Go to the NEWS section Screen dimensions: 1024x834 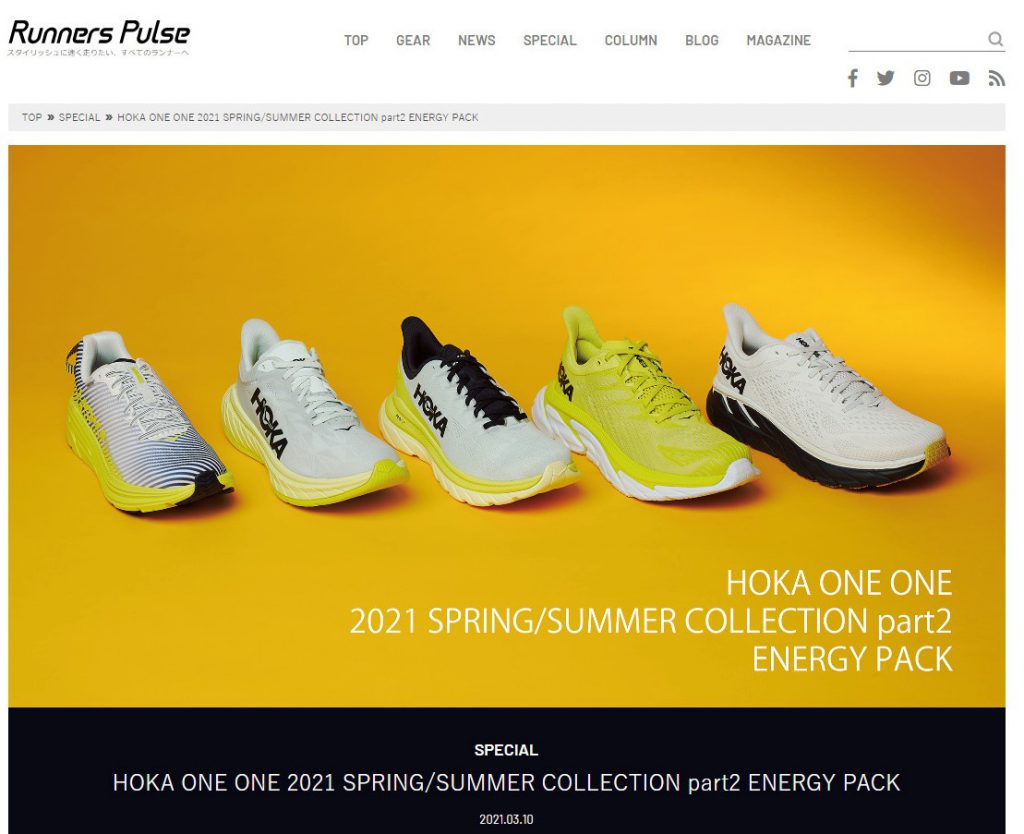pos(476,40)
